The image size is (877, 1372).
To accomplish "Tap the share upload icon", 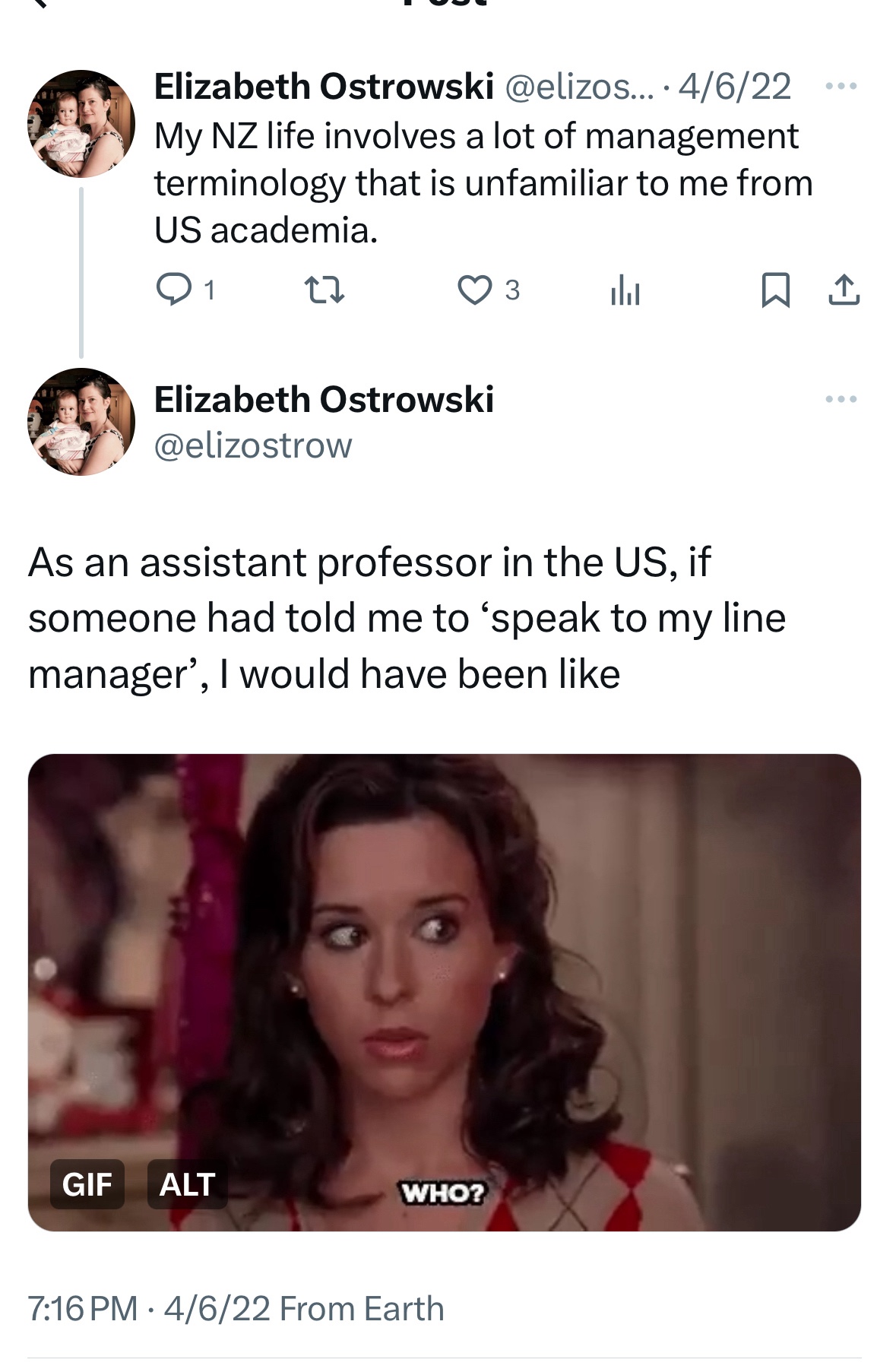I will pyautogui.click(x=844, y=290).
